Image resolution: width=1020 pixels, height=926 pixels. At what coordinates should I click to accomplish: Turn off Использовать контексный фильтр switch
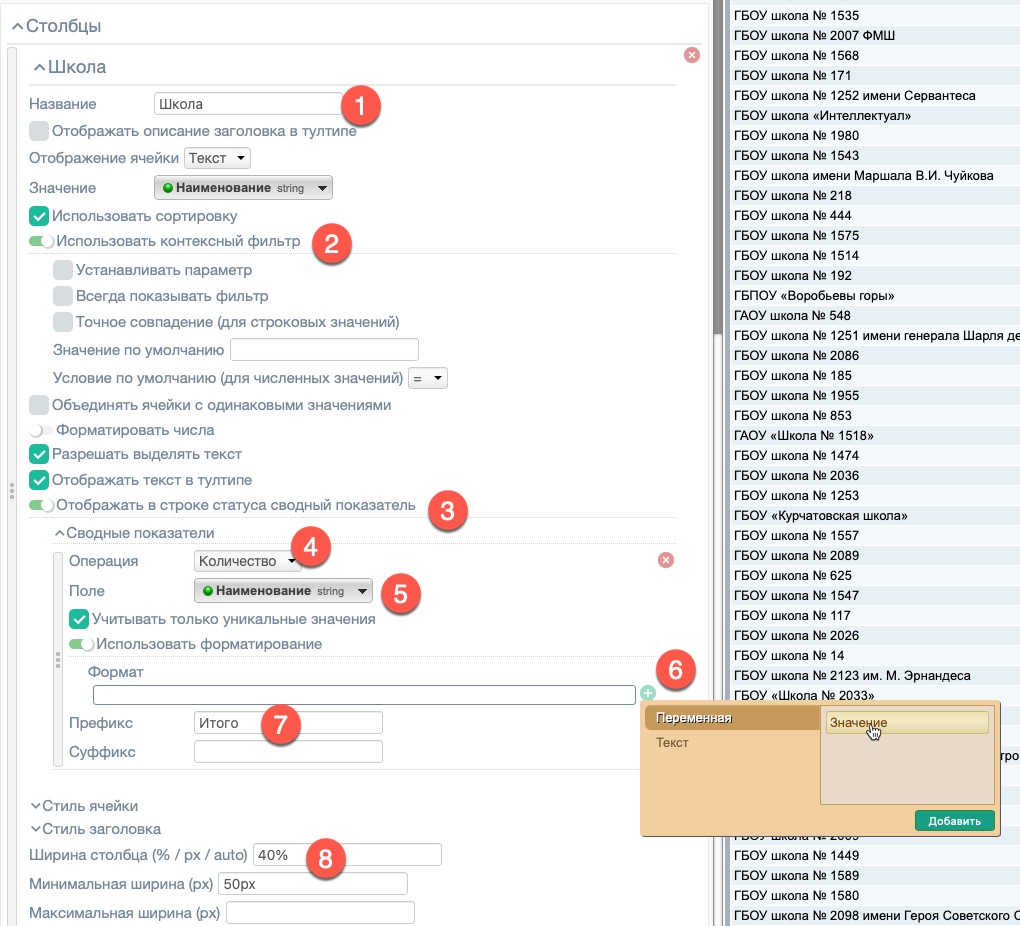click(x=41, y=241)
